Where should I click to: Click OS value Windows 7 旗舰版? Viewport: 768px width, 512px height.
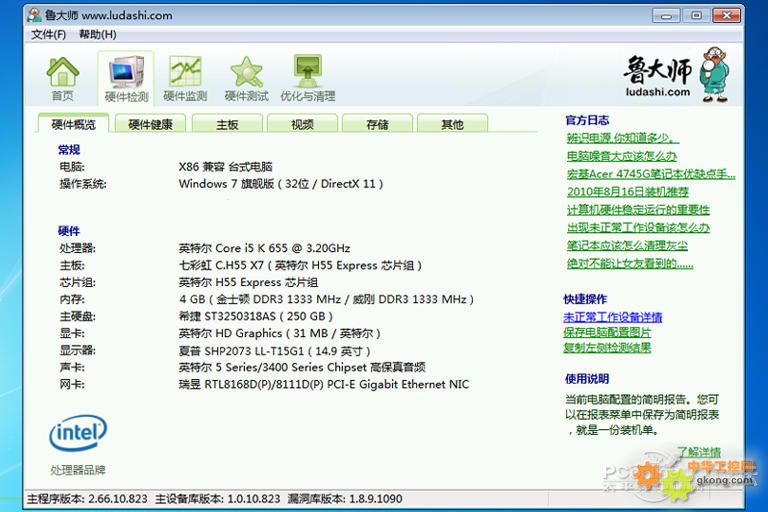281,184
